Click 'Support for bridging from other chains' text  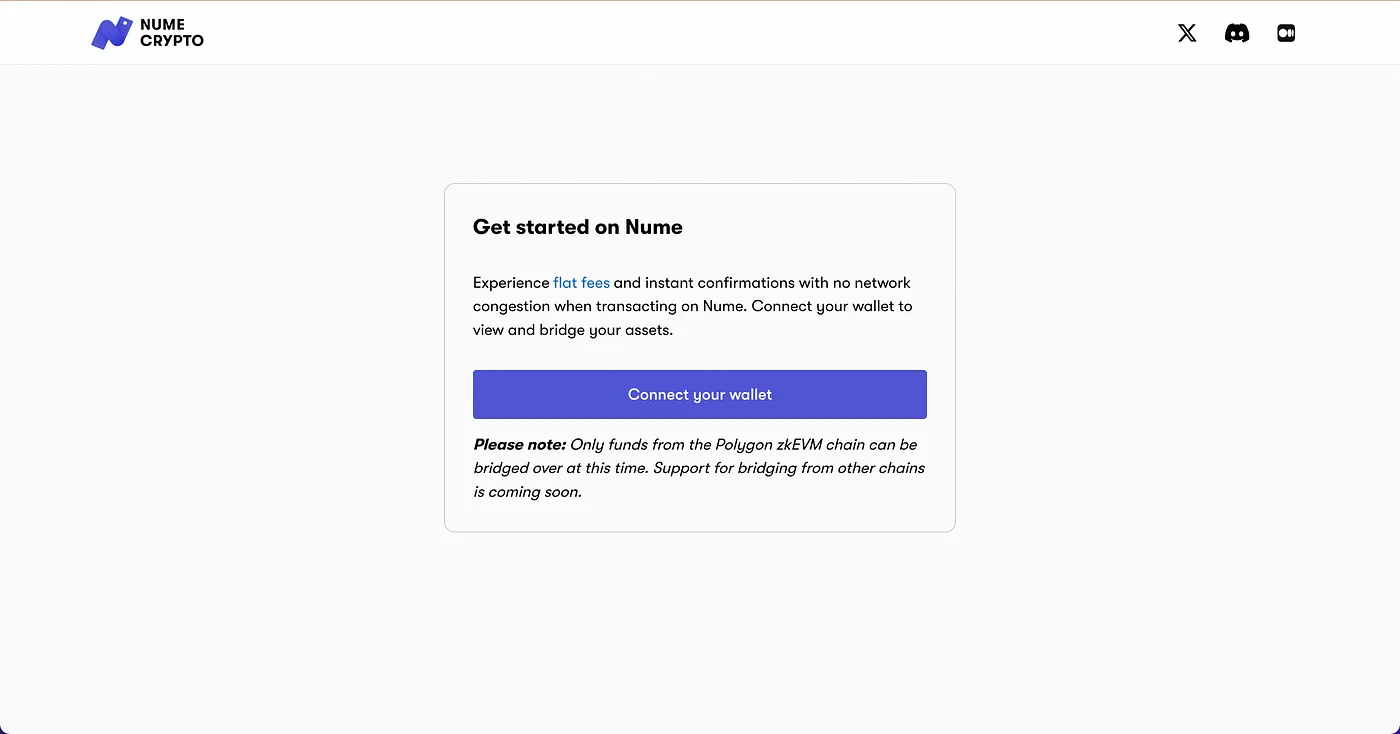point(789,468)
